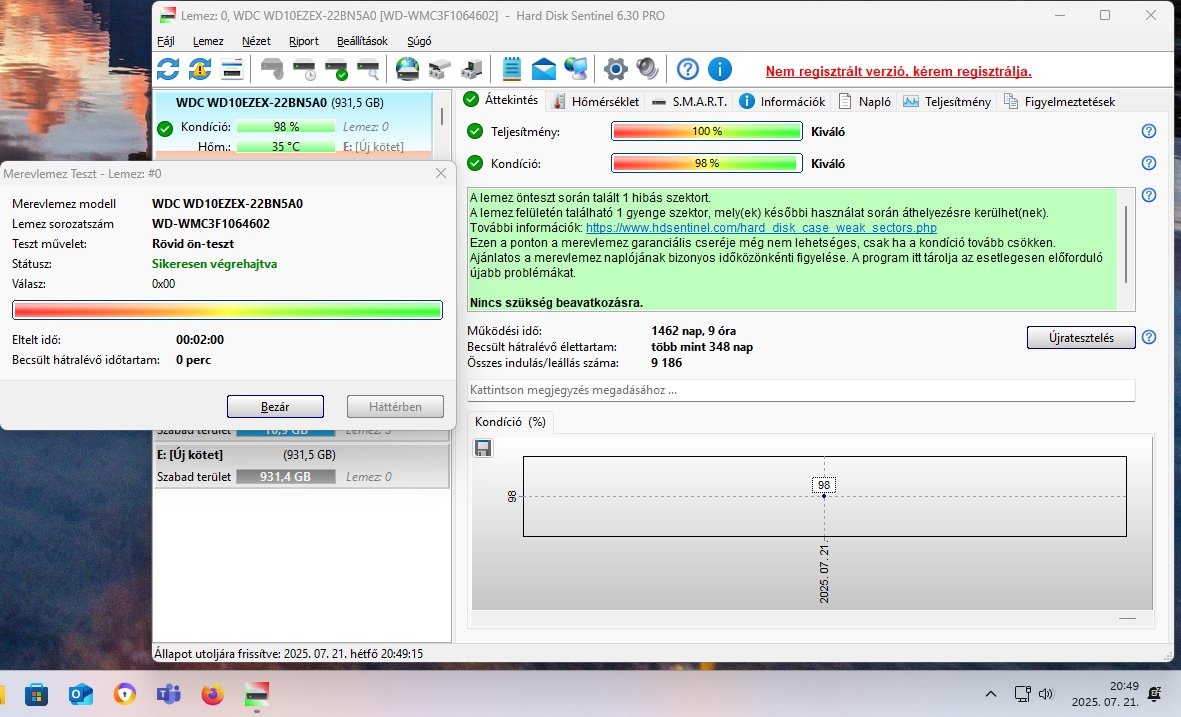Click the taskbar volume speaker icon
1181x717 pixels.
[x=1045, y=694]
